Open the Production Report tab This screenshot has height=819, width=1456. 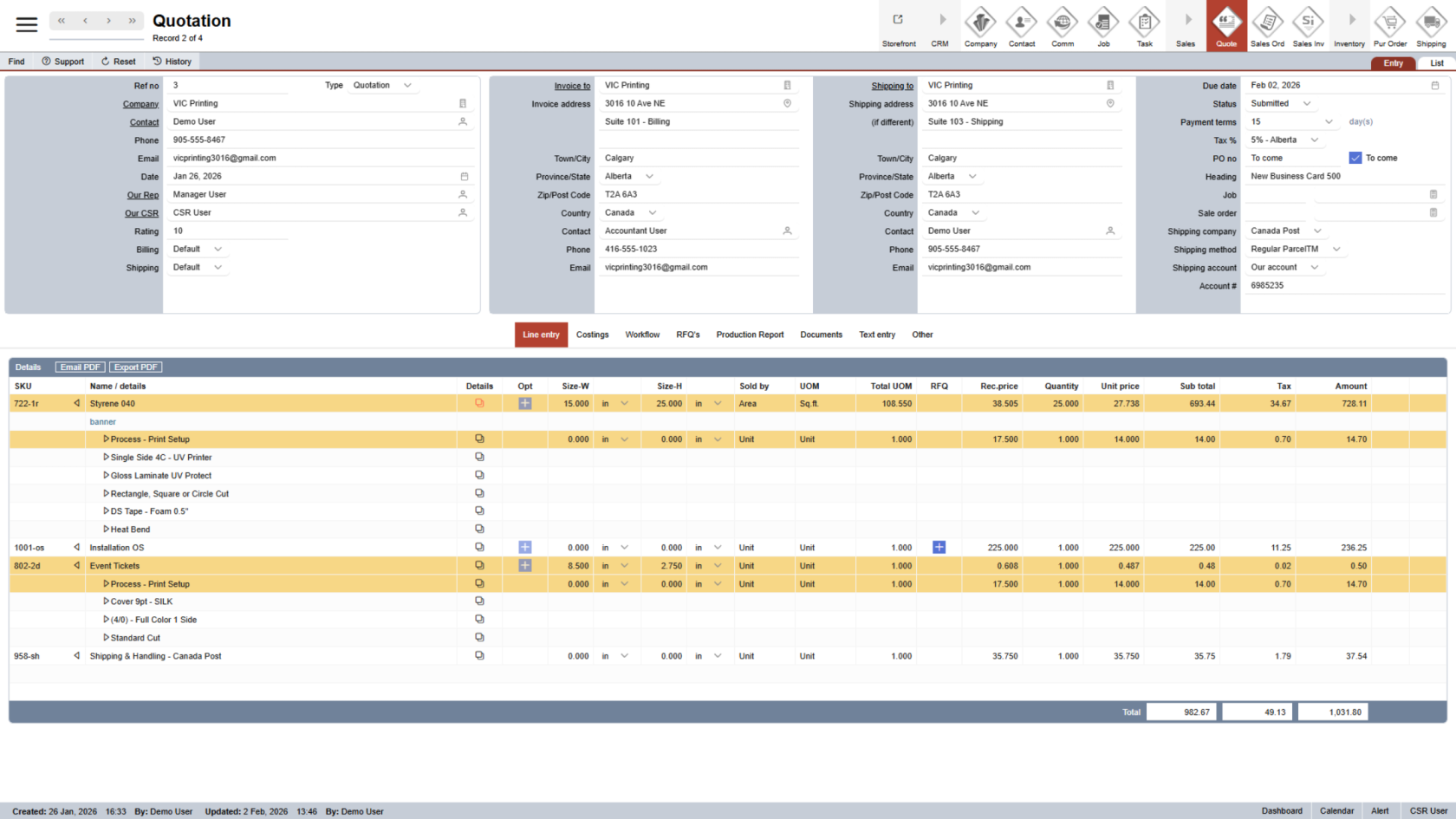pos(750,335)
